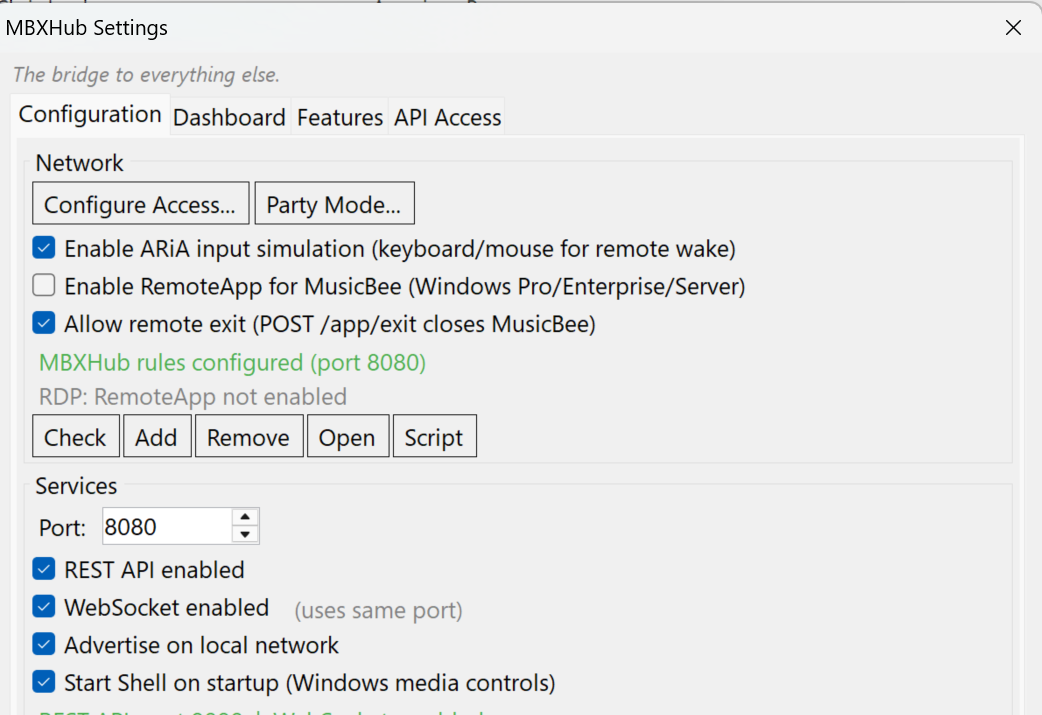Add a new network rule

[x=157, y=436]
